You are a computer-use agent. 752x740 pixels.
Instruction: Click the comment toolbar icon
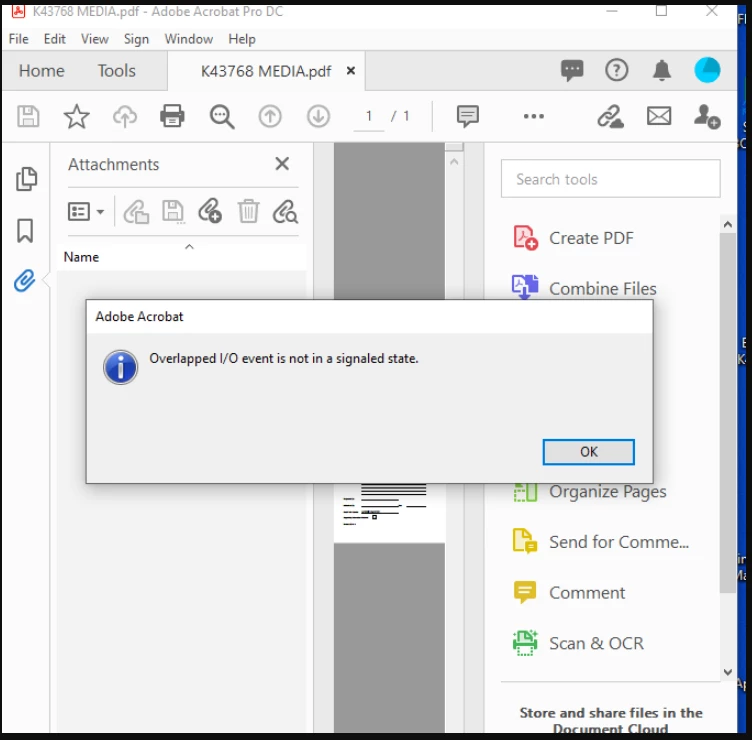click(468, 116)
